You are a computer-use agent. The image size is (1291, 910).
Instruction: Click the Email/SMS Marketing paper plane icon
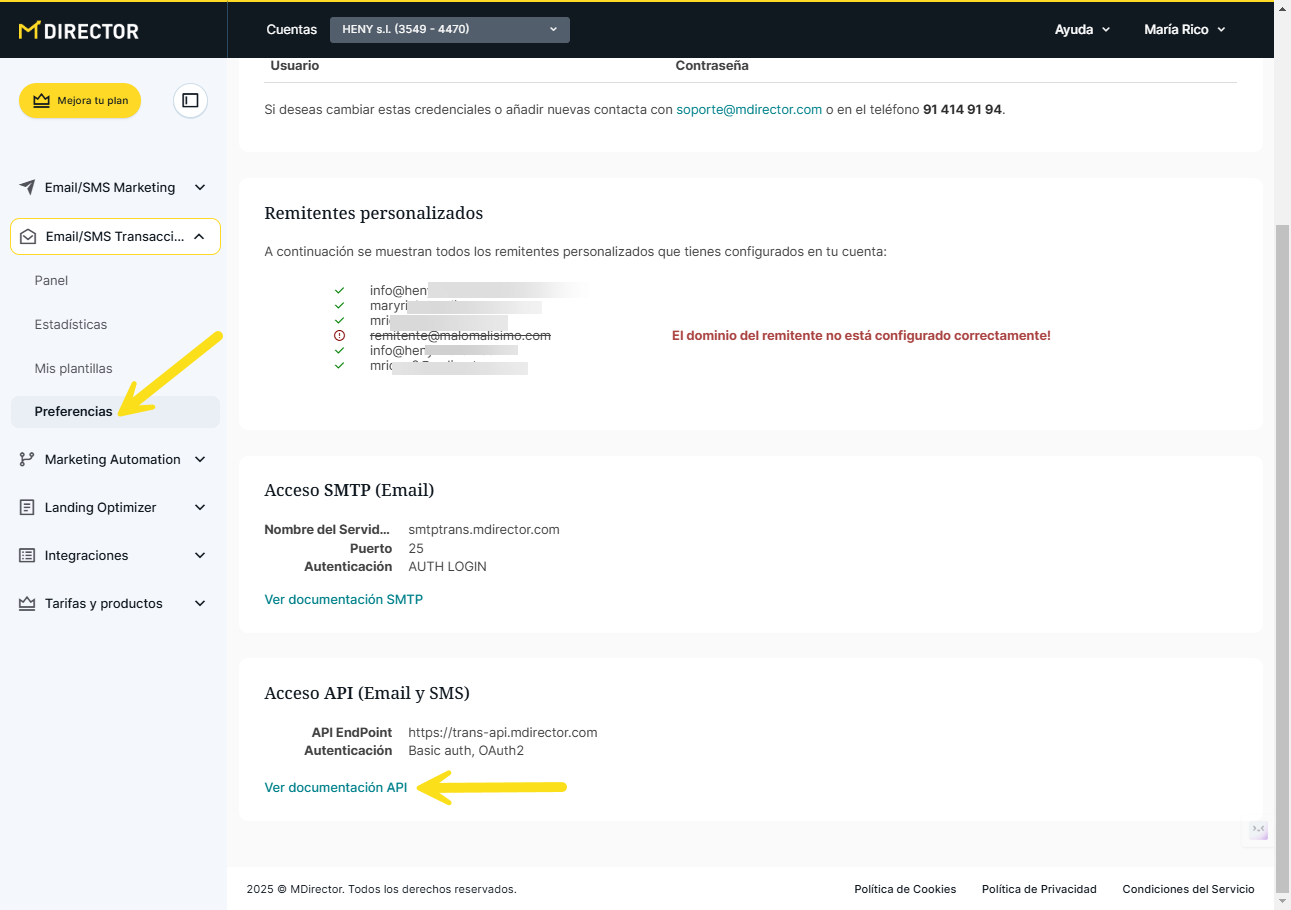tap(27, 187)
